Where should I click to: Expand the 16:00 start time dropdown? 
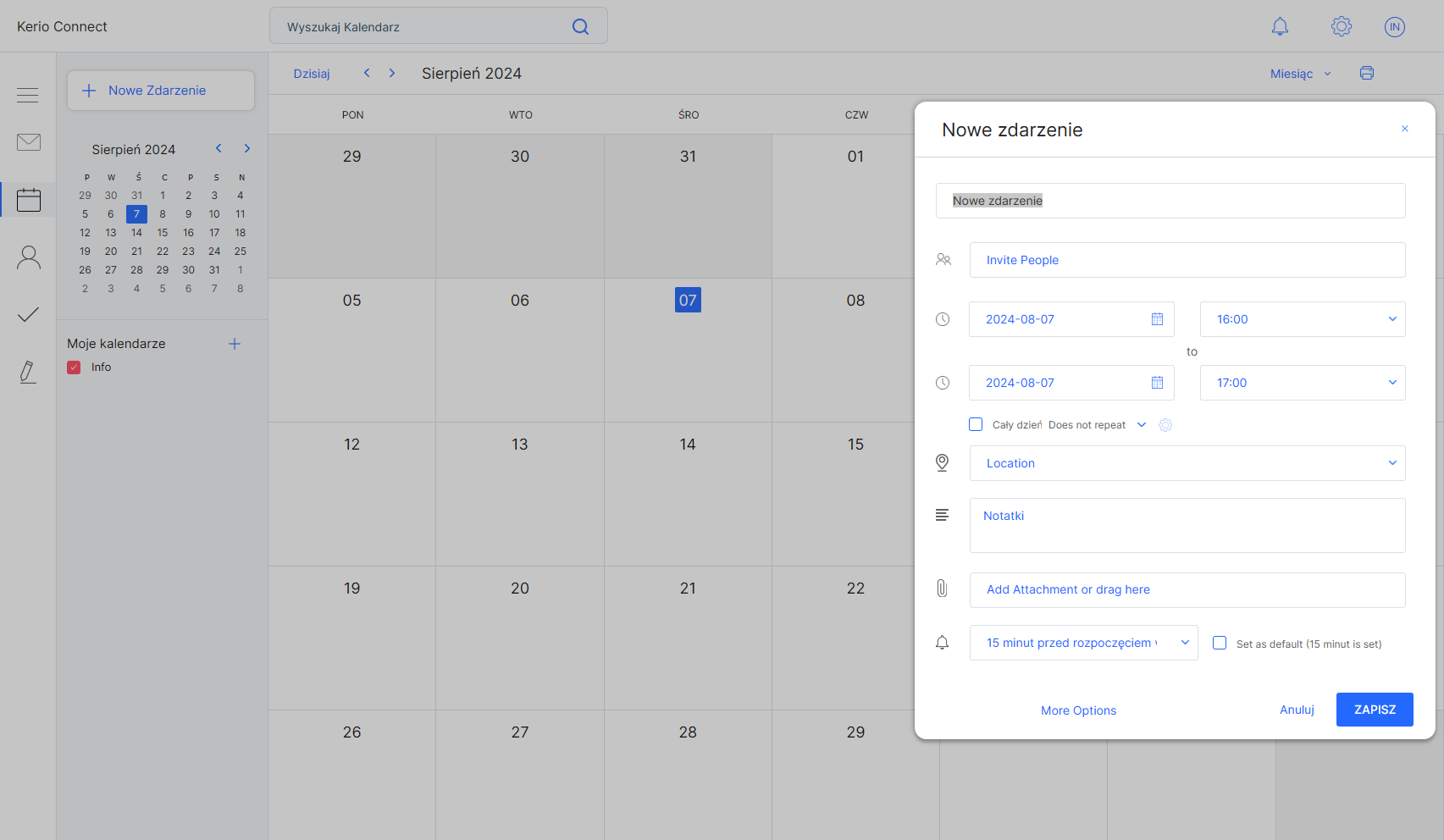(1302, 319)
